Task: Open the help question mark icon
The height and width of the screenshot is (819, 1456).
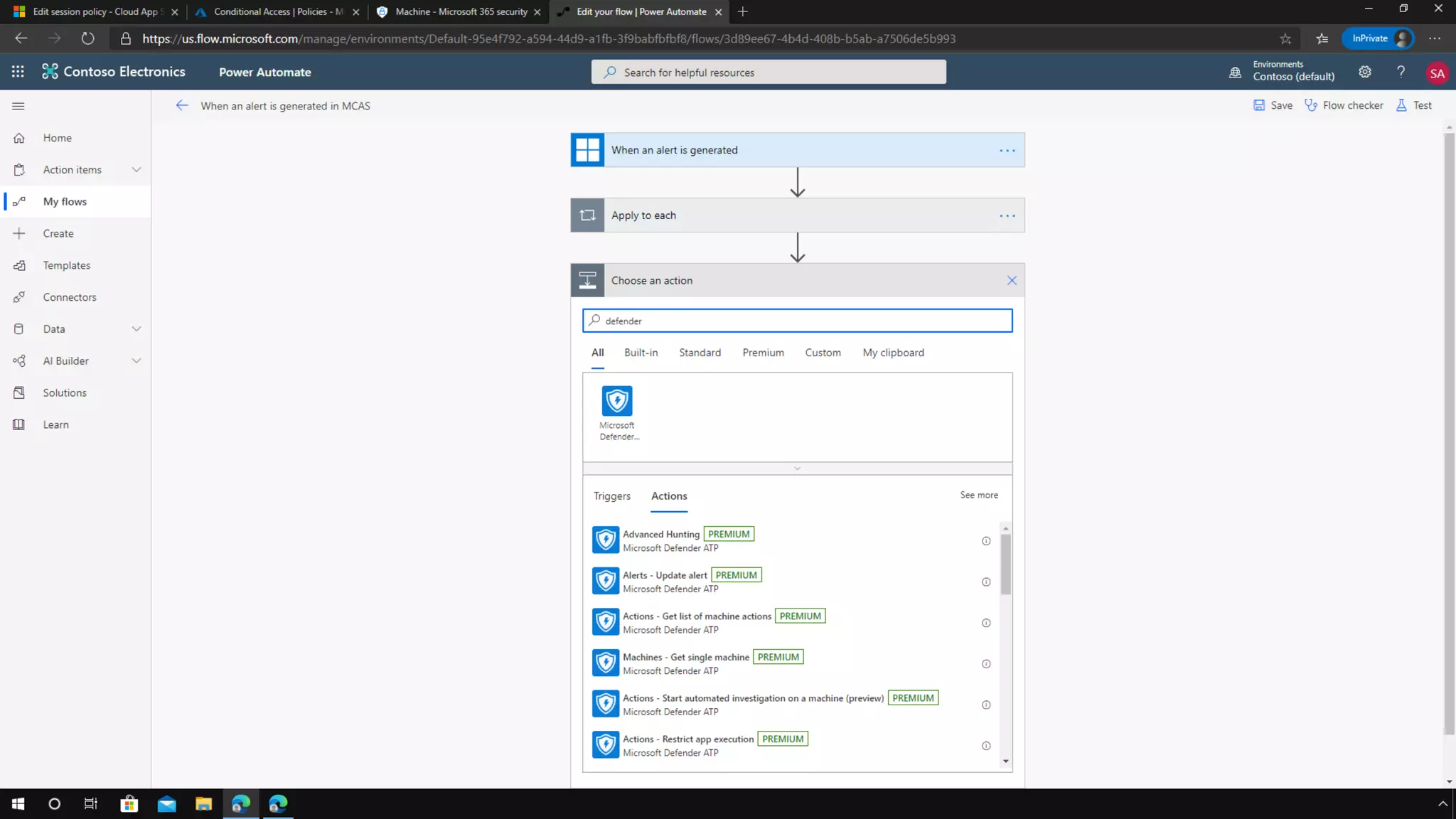Action: coord(1401,72)
